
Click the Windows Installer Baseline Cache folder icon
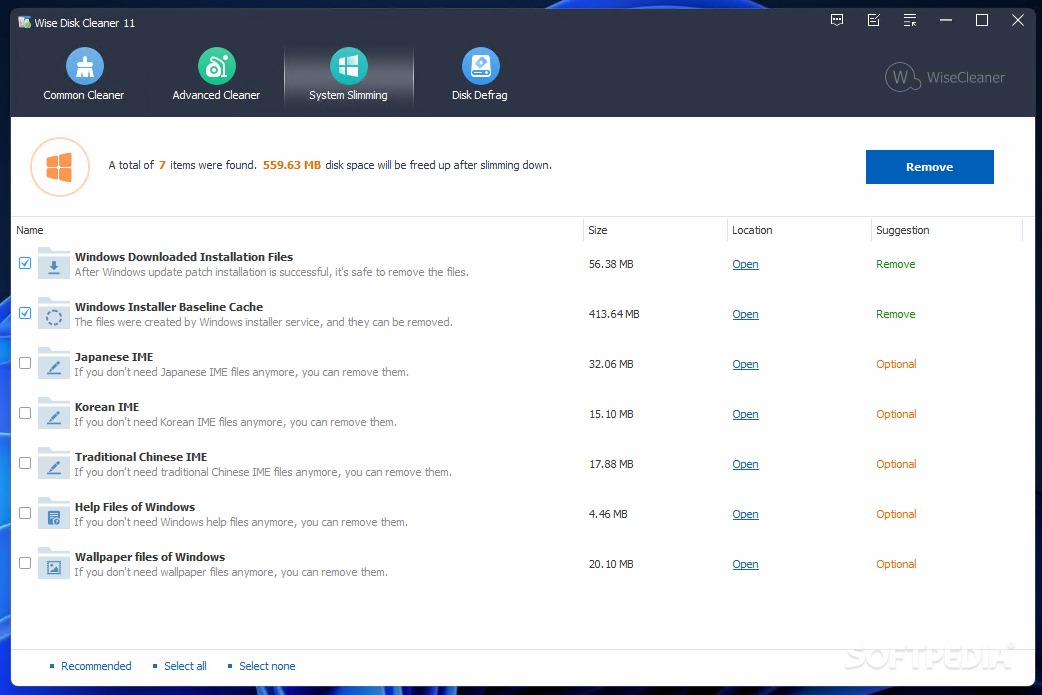[54, 314]
